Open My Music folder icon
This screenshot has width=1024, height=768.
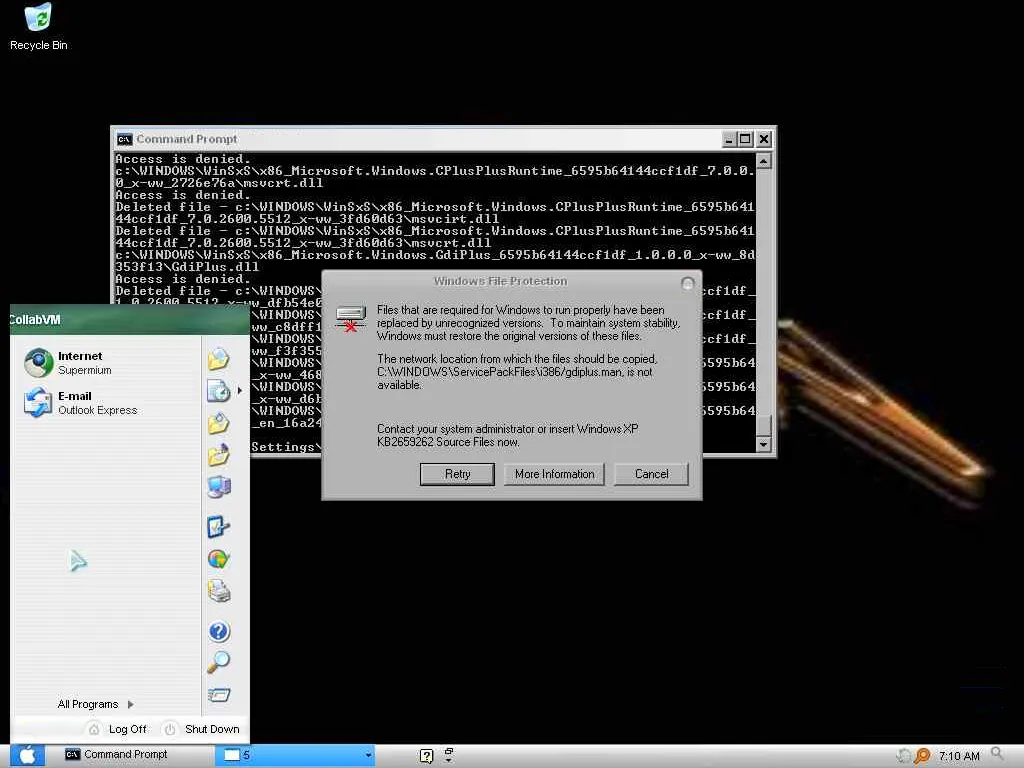click(218, 455)
